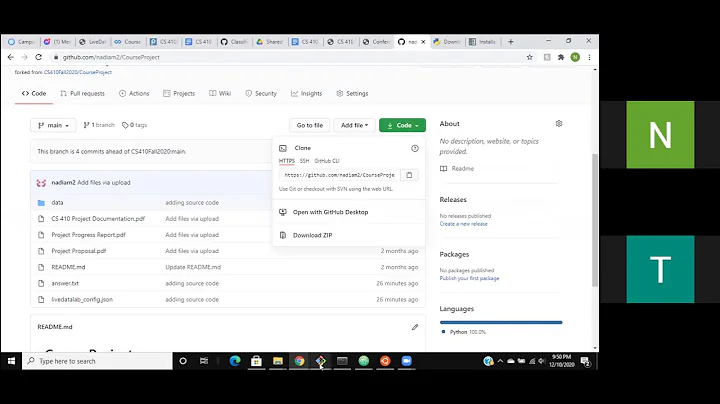Open notification center on taskbar
Screen dimensions: 720x404
click(585, 361)
